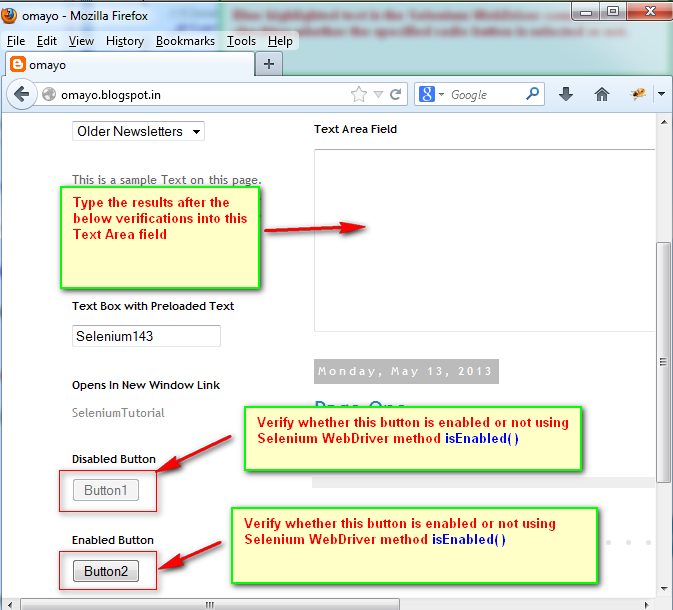Close the Firefox window
The height and width of the screenshot is (610, 673).
650,12
